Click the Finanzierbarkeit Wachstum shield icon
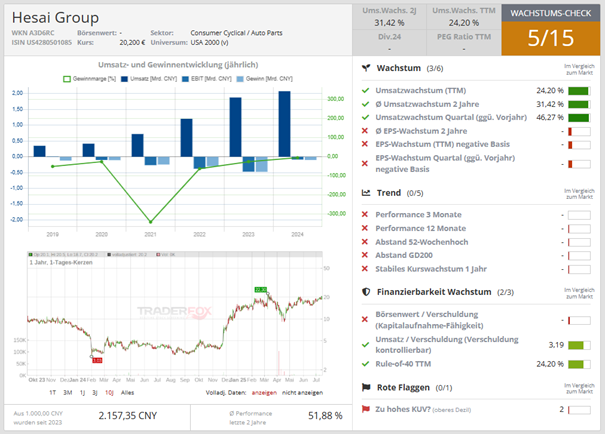605x434 pixels. coord(366,292)
